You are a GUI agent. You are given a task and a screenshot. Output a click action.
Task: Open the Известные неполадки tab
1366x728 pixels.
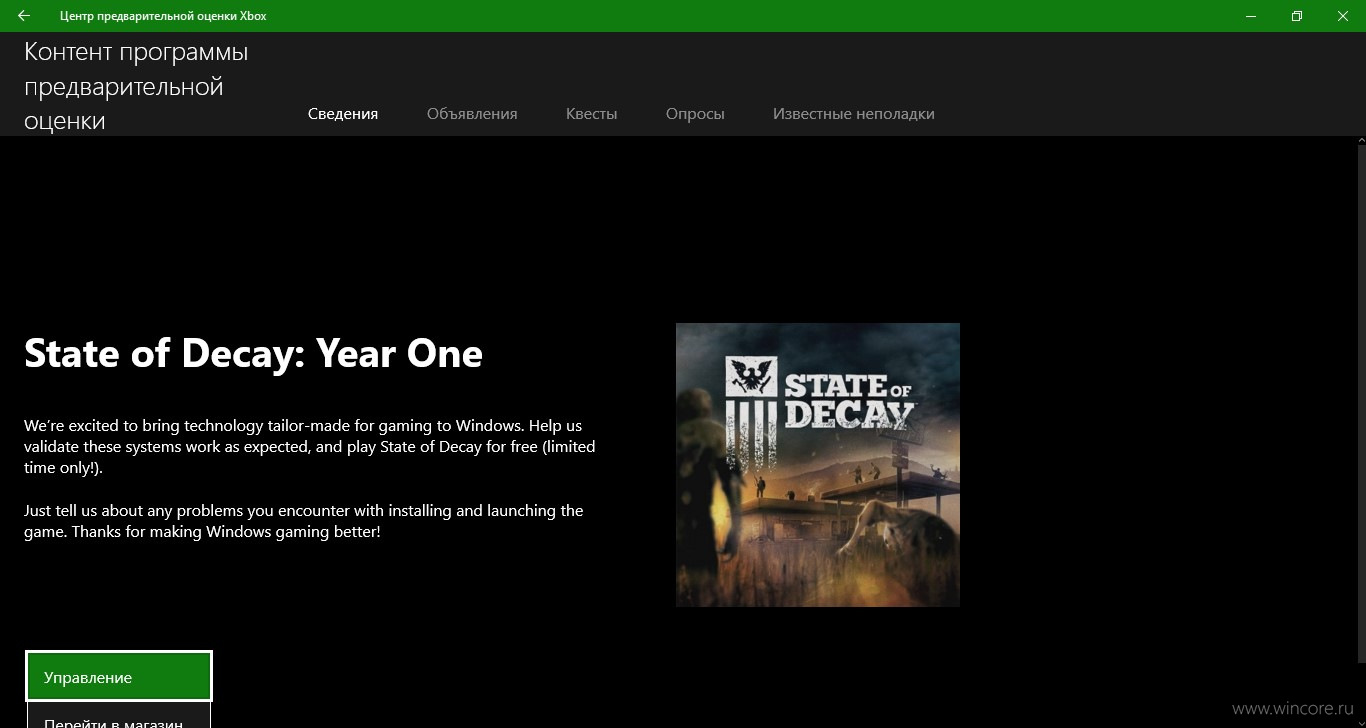[854, 114]
